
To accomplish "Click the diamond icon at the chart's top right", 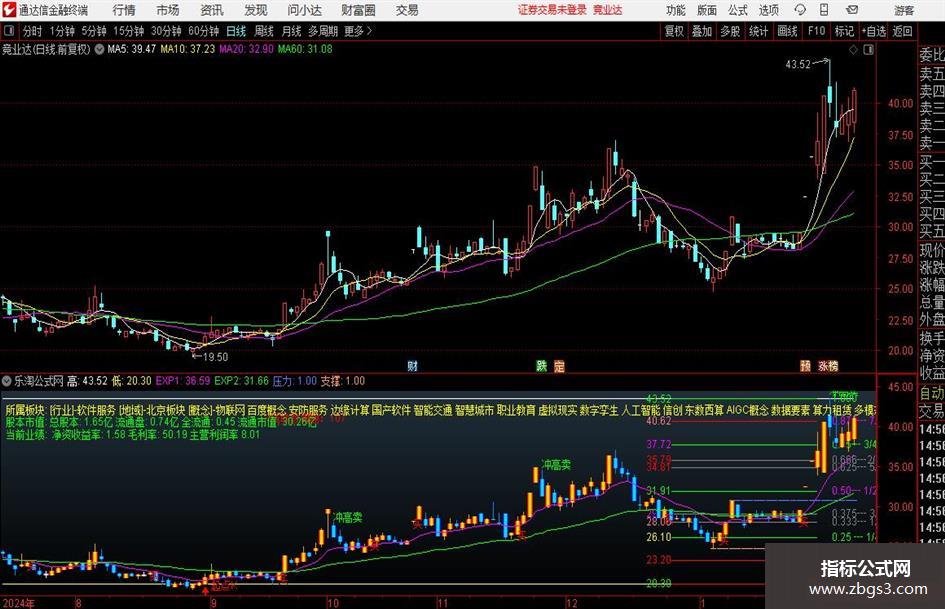I will 853,50.
